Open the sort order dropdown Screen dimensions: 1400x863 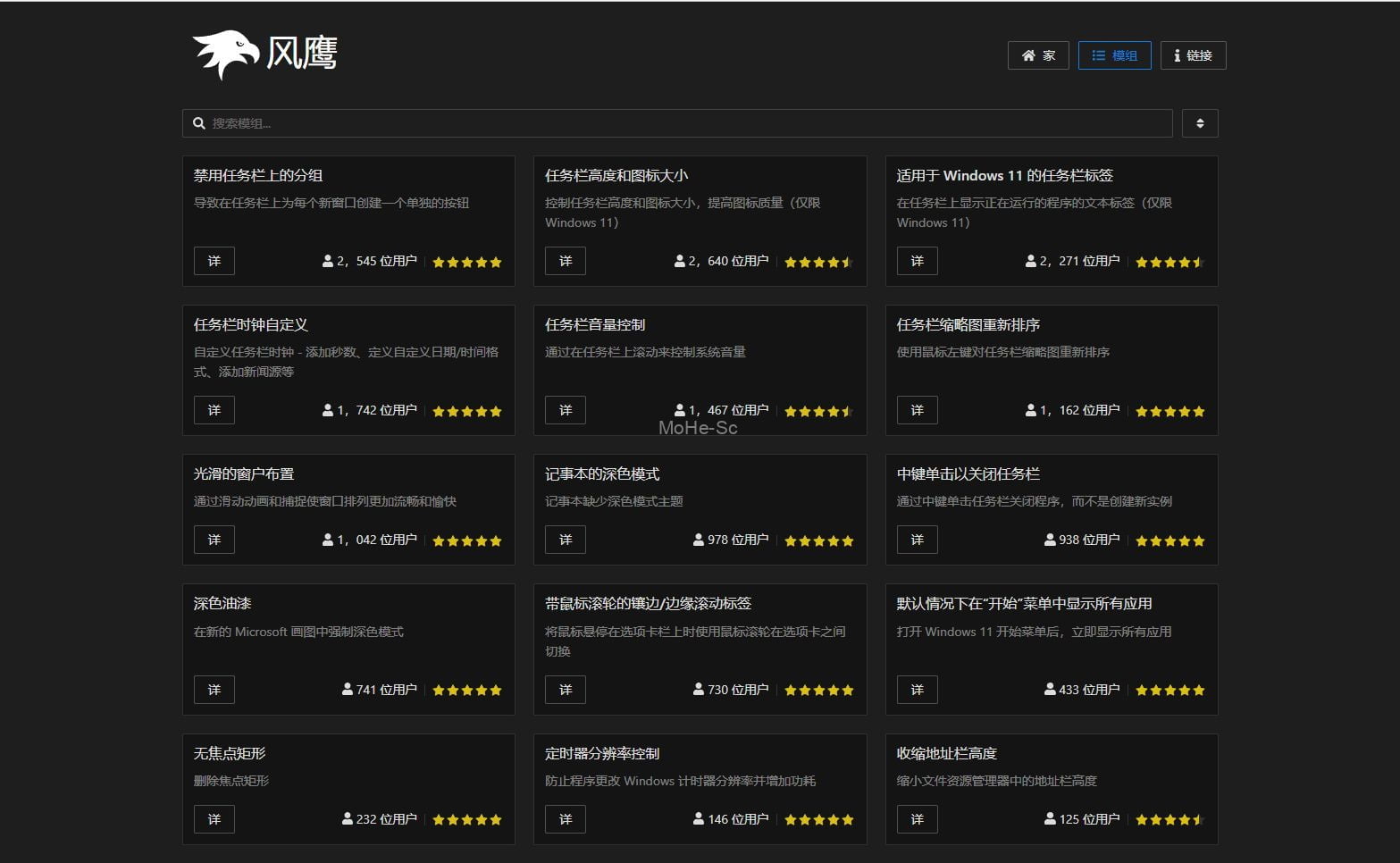click(1199, 123)
